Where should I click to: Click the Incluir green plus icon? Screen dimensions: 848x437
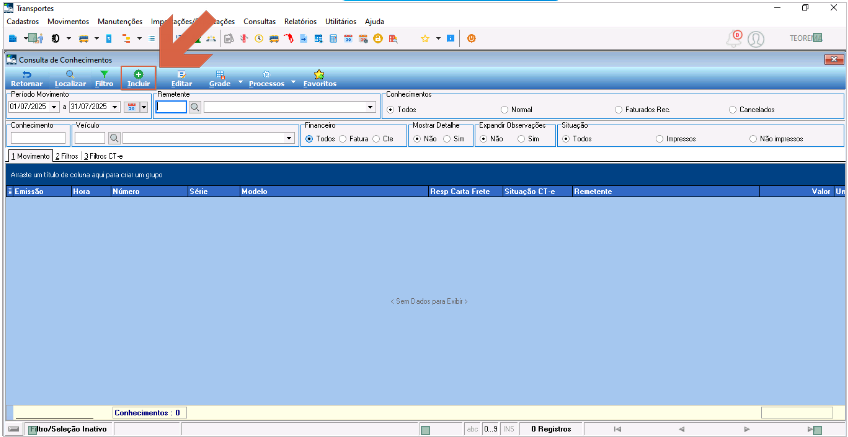(138, 74)
